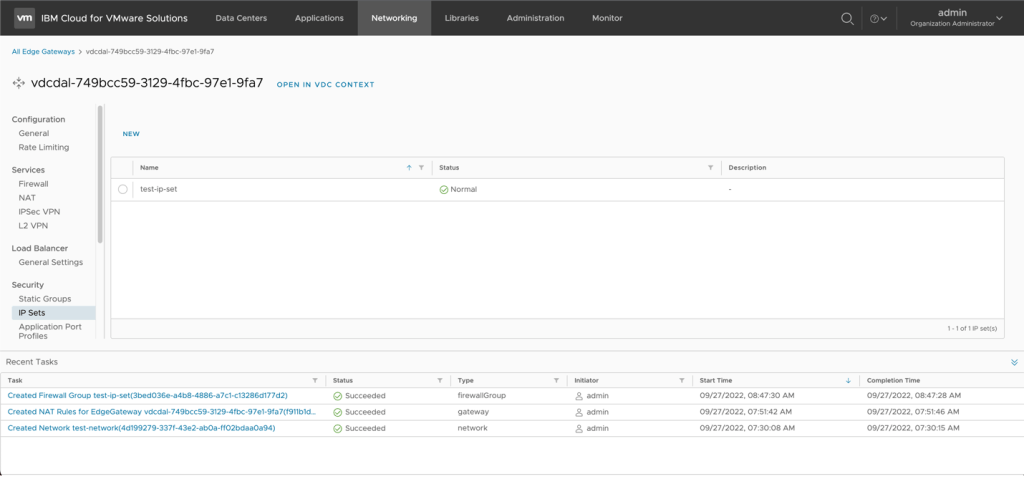The image size is (1024, 479).
Task: Click the NEW button to create IP set
Action: (x=131, y=133)
